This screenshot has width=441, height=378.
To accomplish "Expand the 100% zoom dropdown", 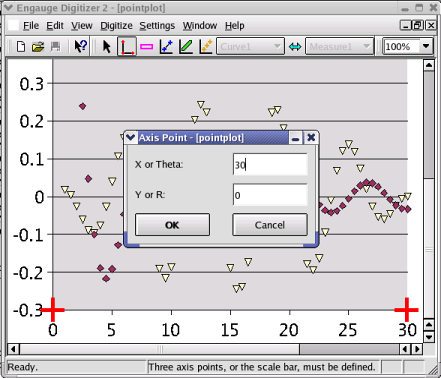I will (426, 46).
